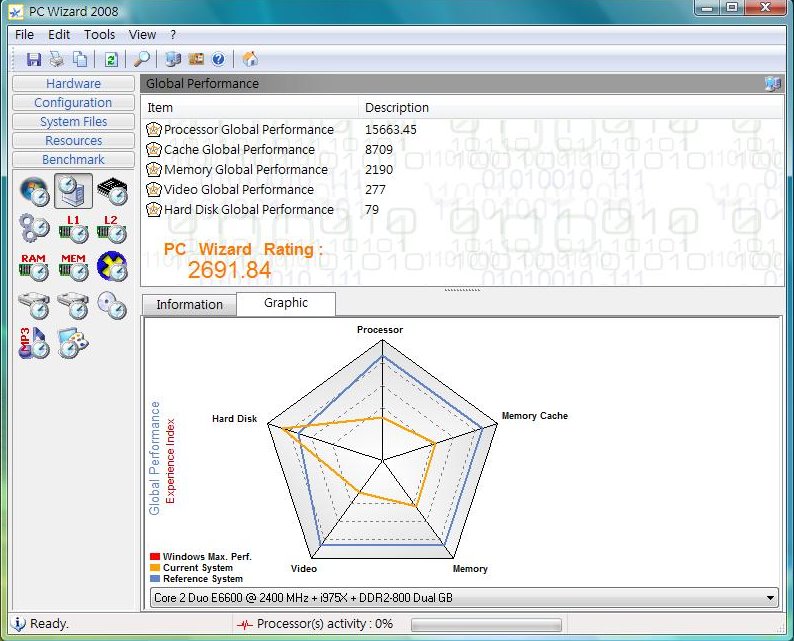794x641 pixels.
Task: Click the info icon next to Ready
Action: 18,624
